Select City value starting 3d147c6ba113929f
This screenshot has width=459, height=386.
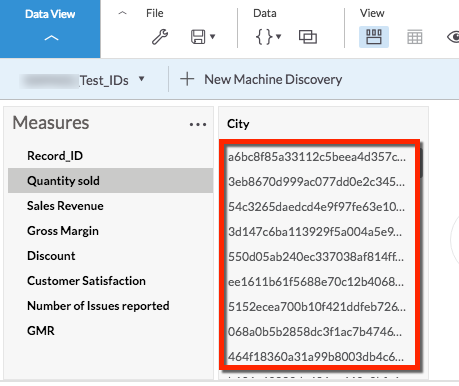coord(315,232)
